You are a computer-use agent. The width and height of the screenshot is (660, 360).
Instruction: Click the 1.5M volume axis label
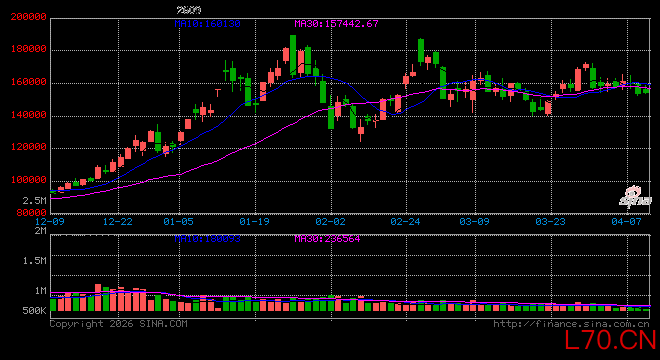[35, 261]
